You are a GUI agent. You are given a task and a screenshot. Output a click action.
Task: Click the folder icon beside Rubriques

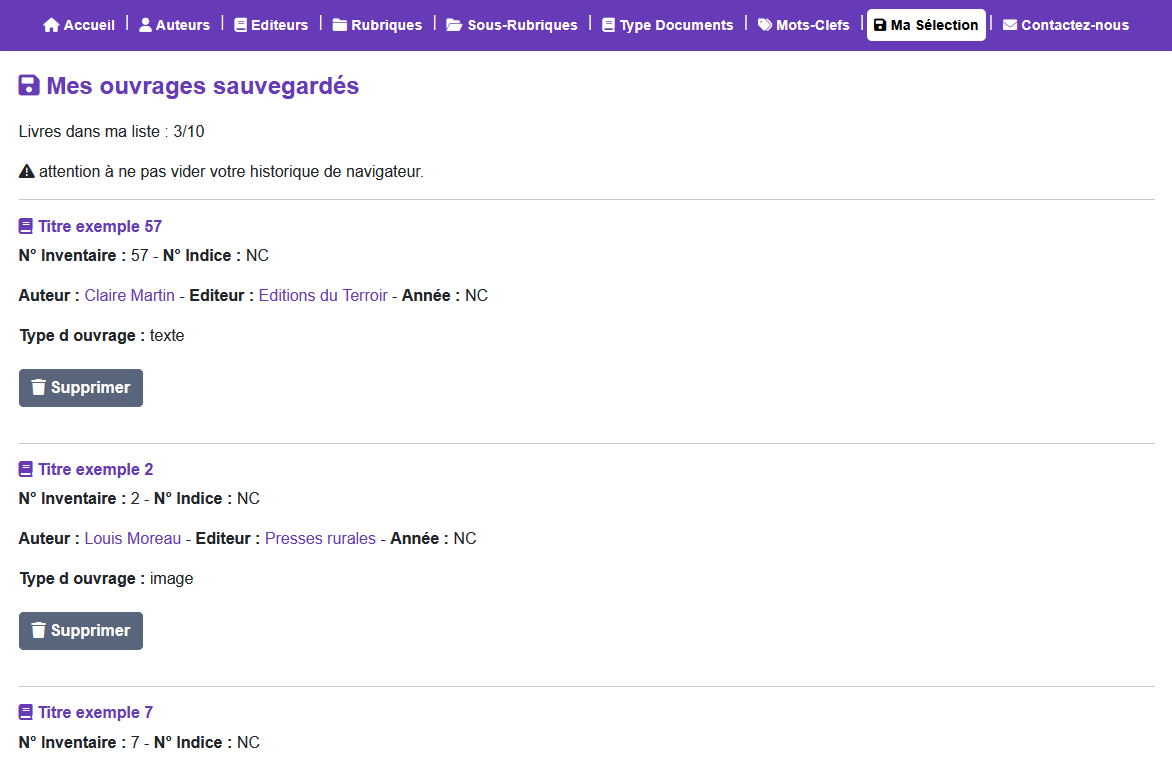[x=340, y=25]
